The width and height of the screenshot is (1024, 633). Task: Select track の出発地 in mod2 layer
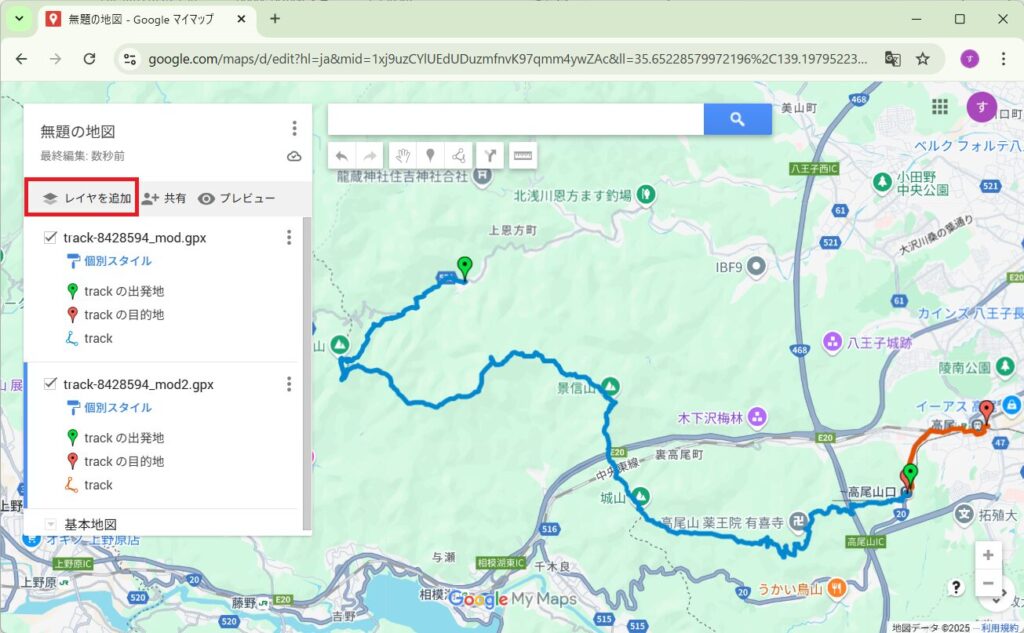(x=123, y=438)
